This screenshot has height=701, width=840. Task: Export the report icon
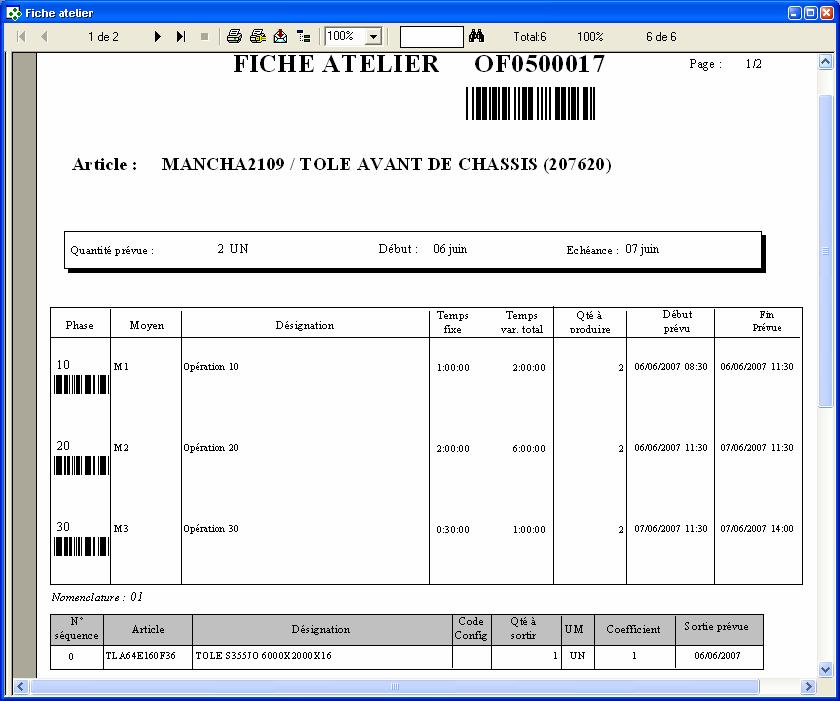tap(280, 36)
